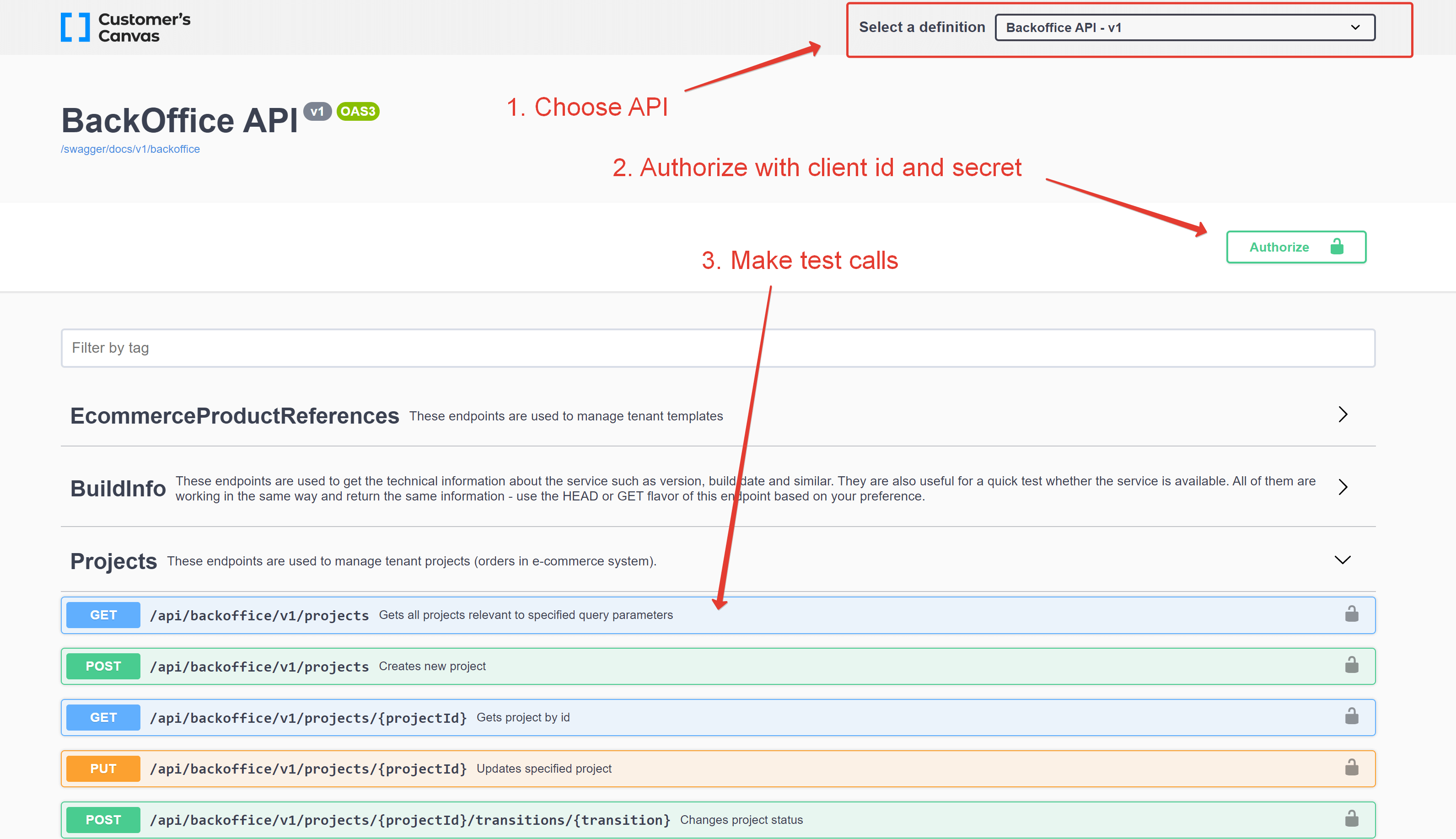This screenshot has width=1456, height=839.
Task: Click lock icon on POST Creates new project row
Action: click(1352, 666)
